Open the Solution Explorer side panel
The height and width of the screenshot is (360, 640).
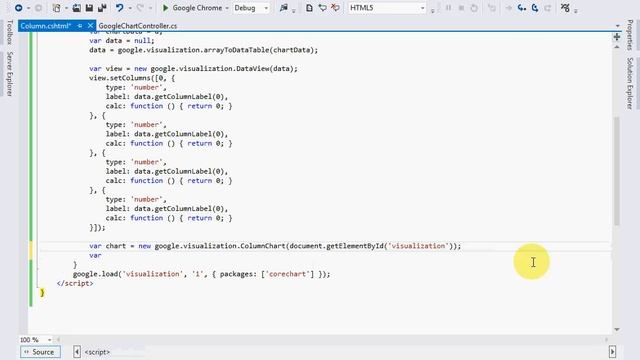(630, 83)
